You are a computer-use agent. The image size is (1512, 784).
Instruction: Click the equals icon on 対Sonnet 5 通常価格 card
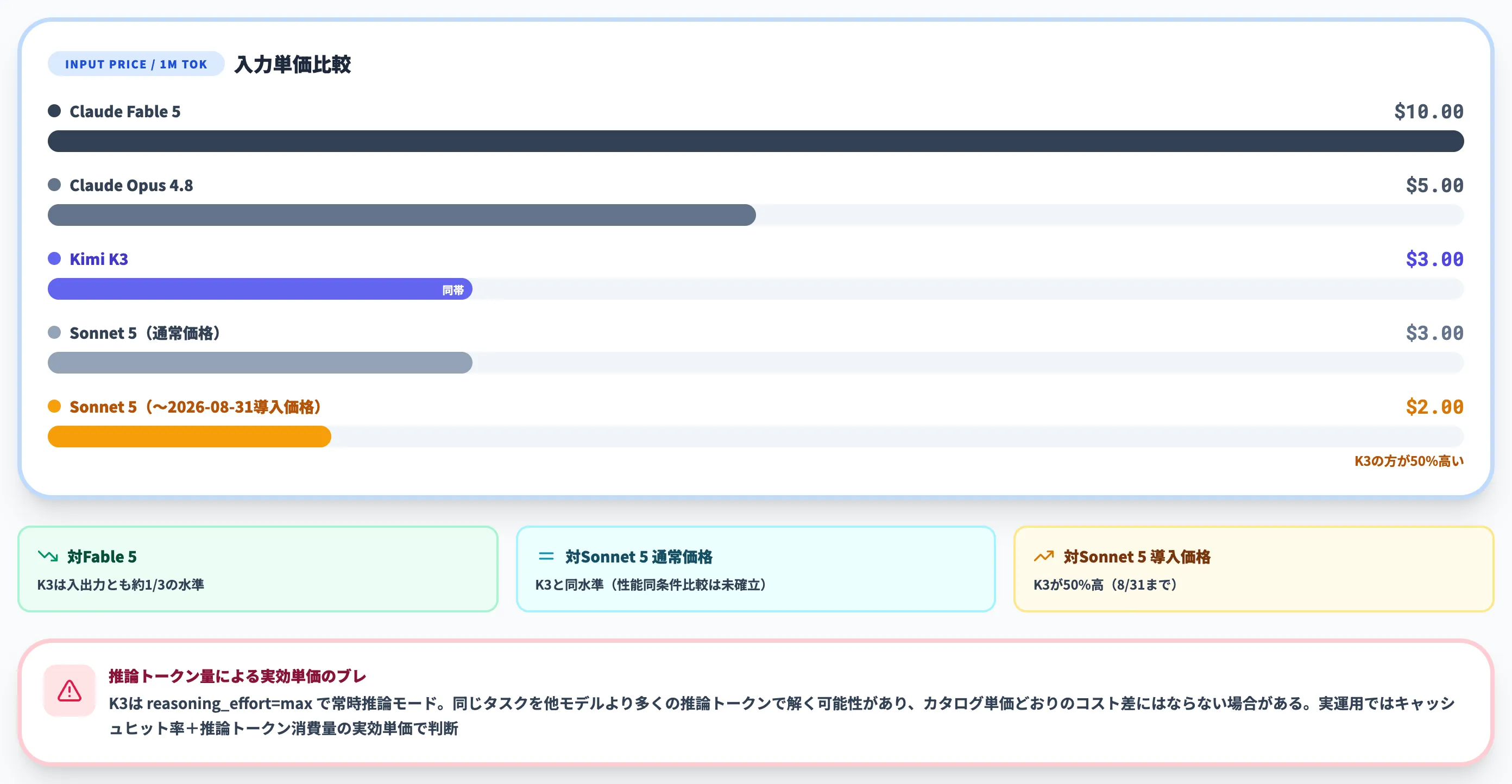(x=546, y=556)
